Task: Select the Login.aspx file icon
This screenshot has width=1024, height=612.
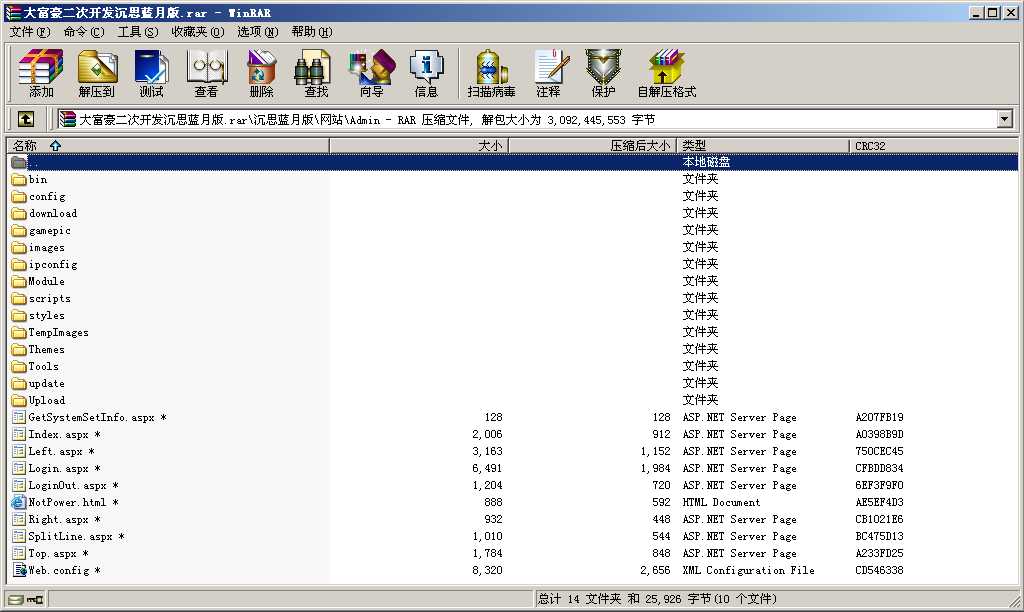Action: 19,468
